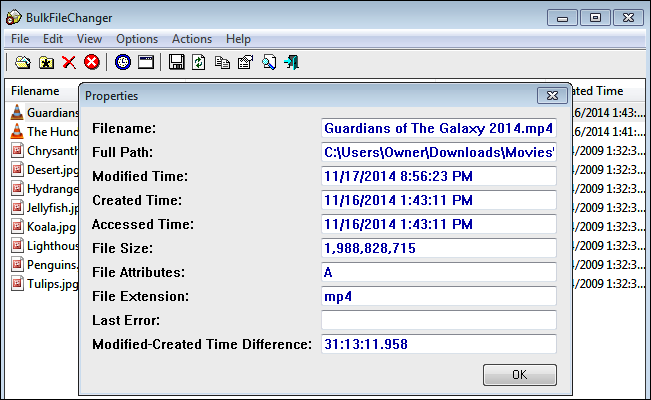The height and width of the screenshot is (400, 651).
Task: Click the File Attributes value field
Action: tap(439, 272)
